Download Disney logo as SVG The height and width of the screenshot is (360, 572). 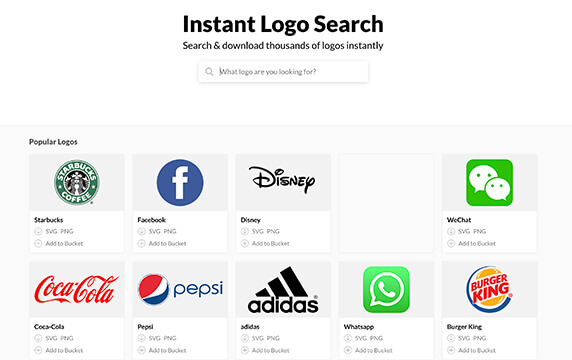click(258, 231)
